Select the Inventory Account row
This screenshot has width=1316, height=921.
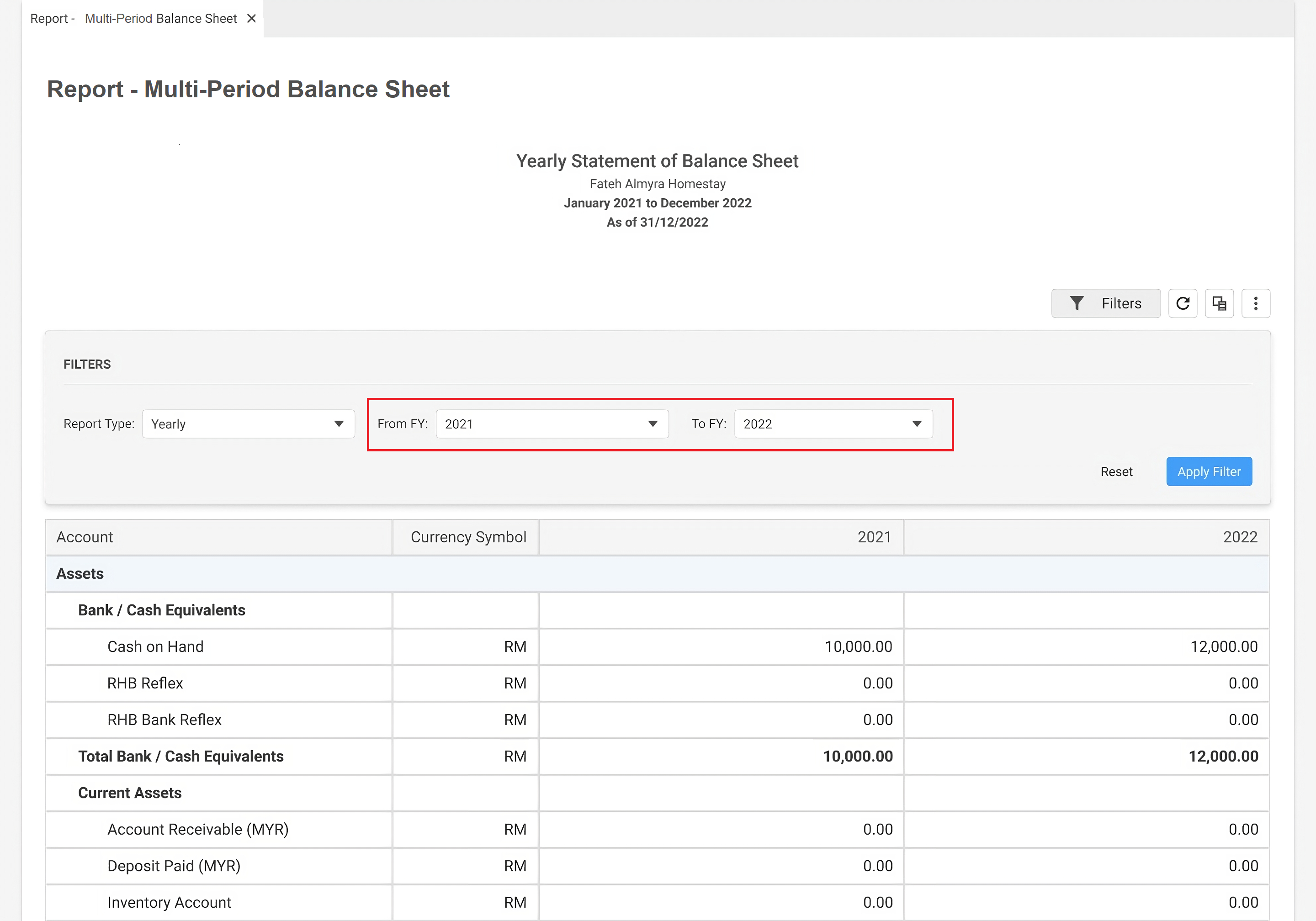[658, 903]
